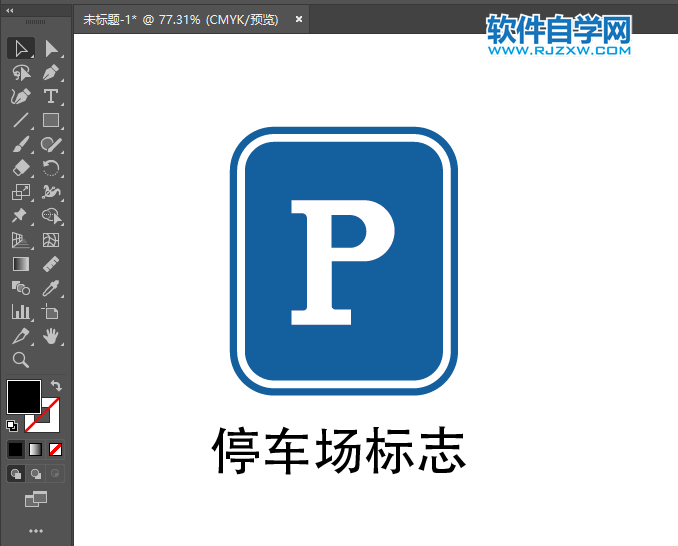Select the Mesh tool

pyautogui.click(x=51, y=240)
